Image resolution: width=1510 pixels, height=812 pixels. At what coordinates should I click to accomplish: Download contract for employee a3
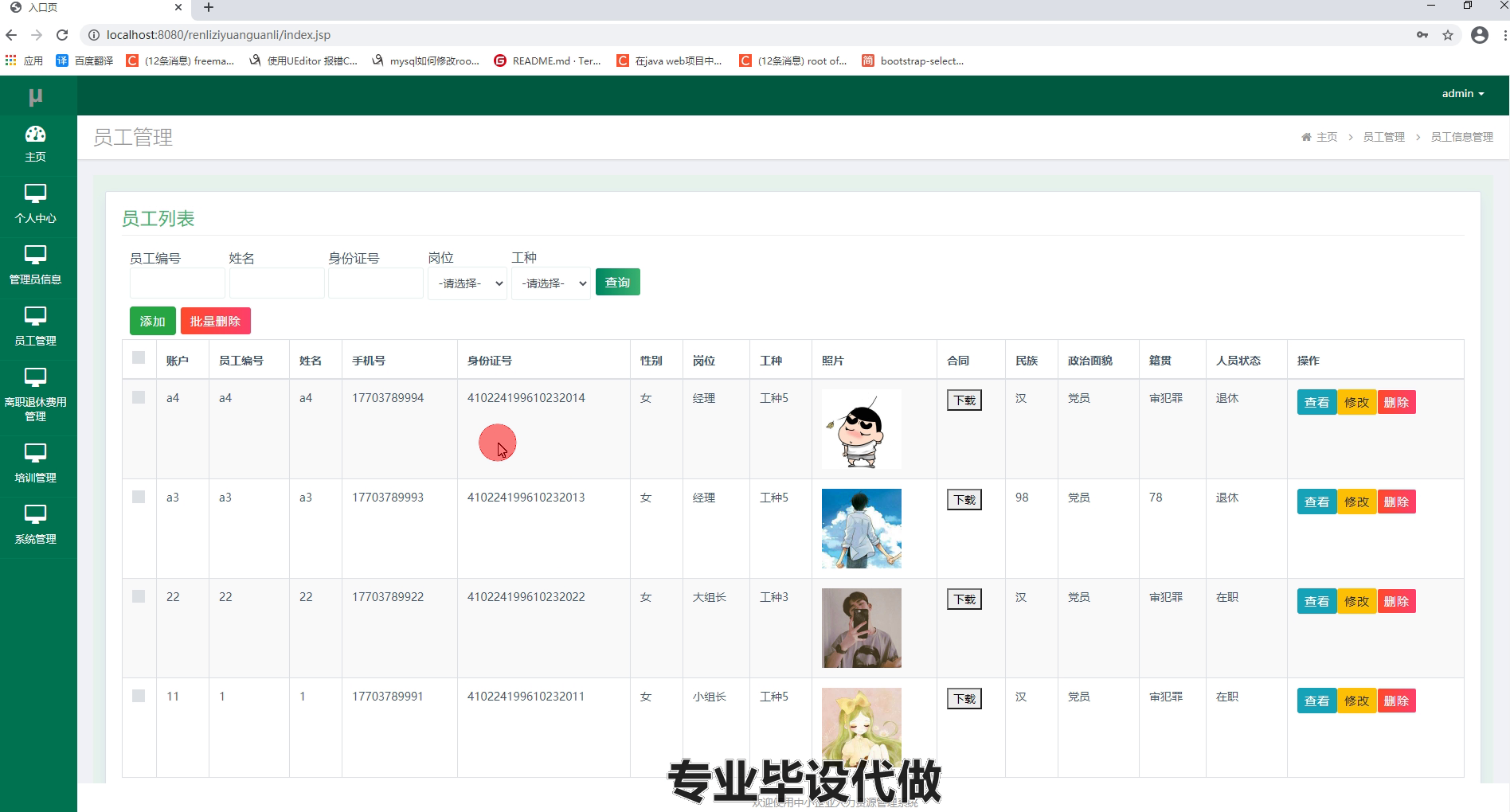(x=964, y=500)
